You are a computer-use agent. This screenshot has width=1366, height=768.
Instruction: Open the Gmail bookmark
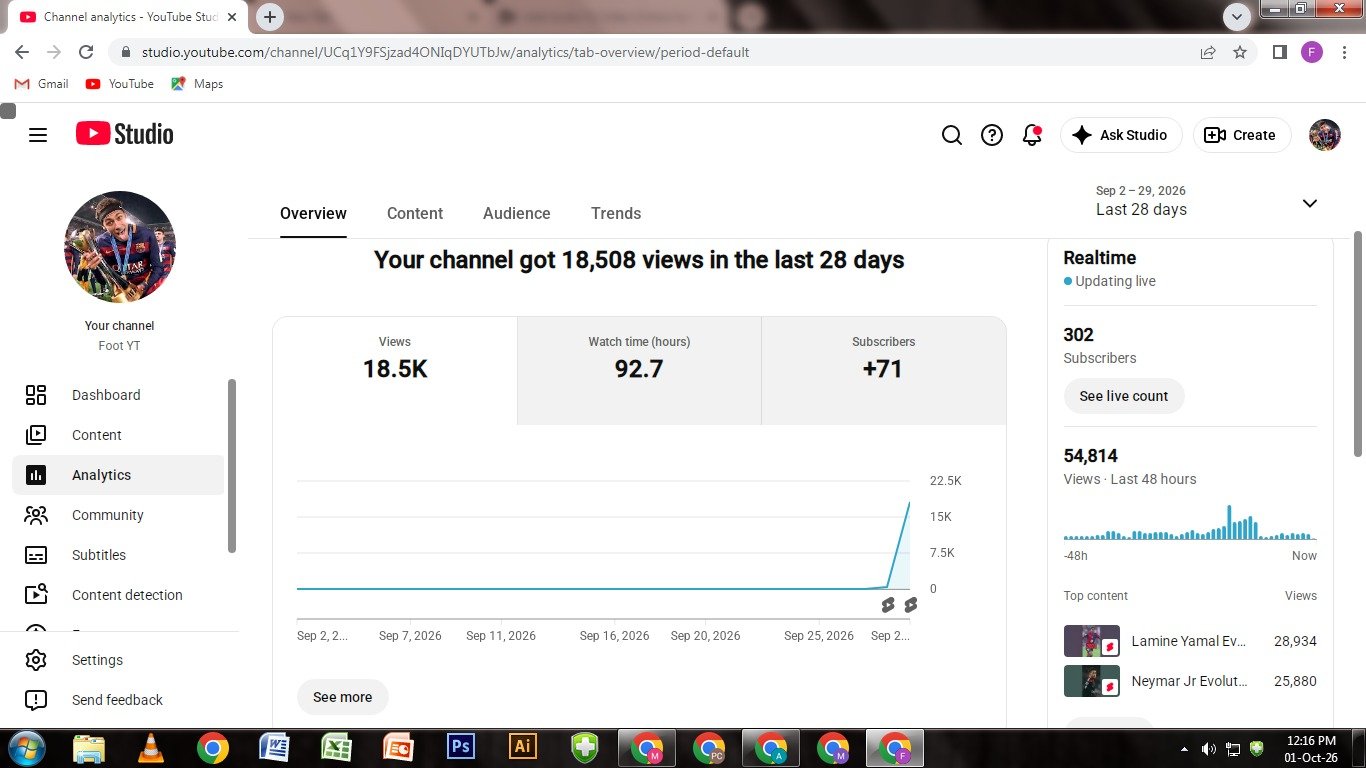42,84
